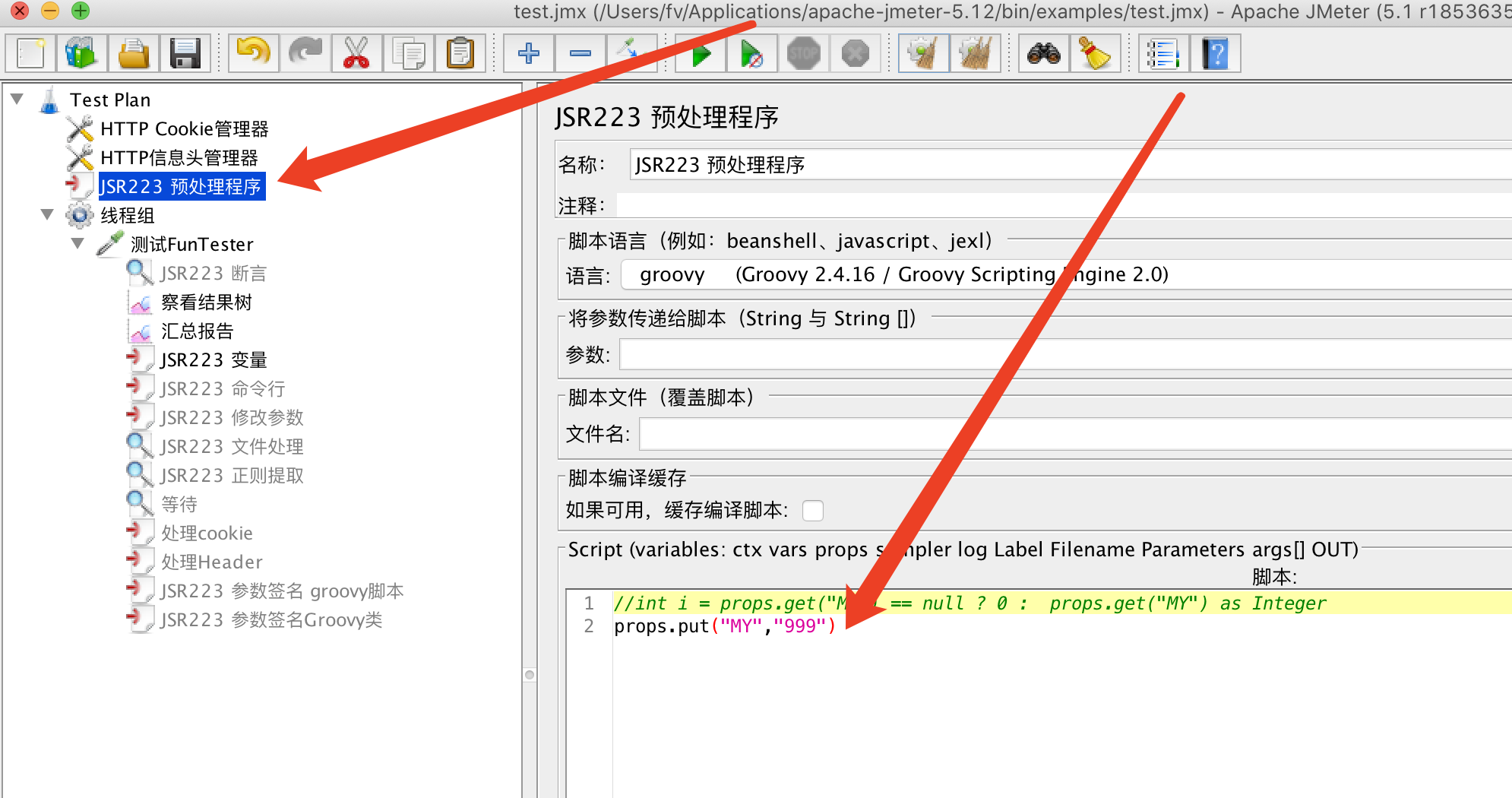Collapse the Test Plan node
Image resolution: width=1512 pixels, height=798 pixels.
click(17, 100)
